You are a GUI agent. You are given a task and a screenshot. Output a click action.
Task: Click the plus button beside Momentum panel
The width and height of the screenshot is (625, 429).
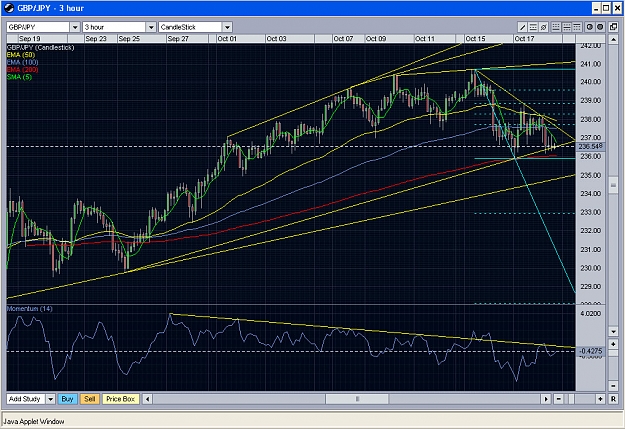(613, 344)
